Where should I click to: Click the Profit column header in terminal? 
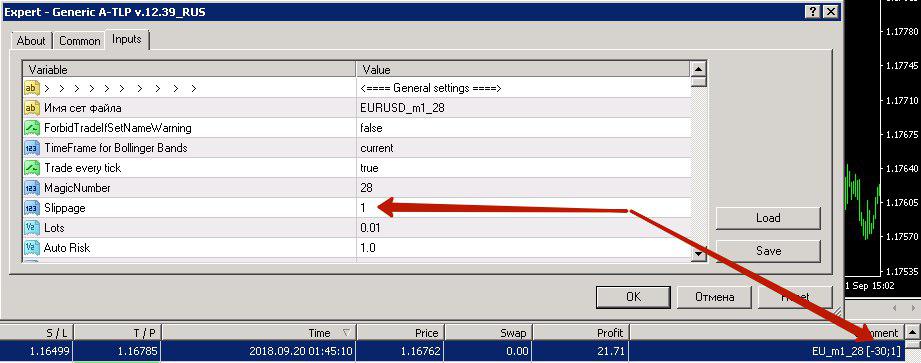click(x=581, y=332)
